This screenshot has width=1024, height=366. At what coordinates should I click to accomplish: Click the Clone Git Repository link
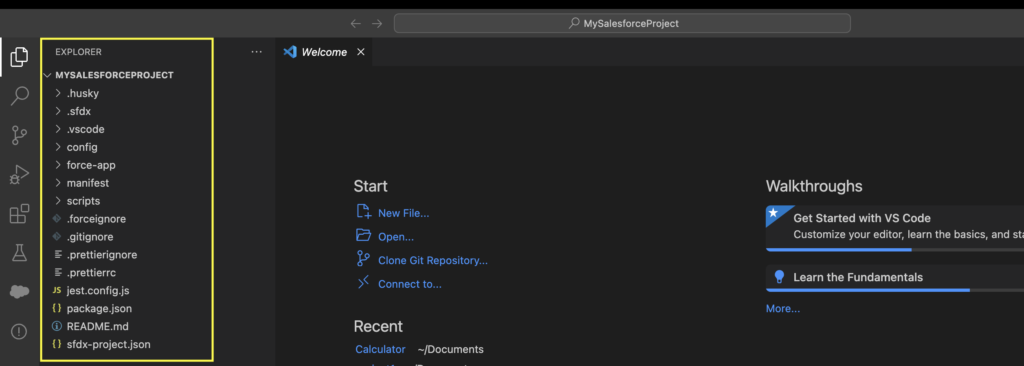point(432,261)
